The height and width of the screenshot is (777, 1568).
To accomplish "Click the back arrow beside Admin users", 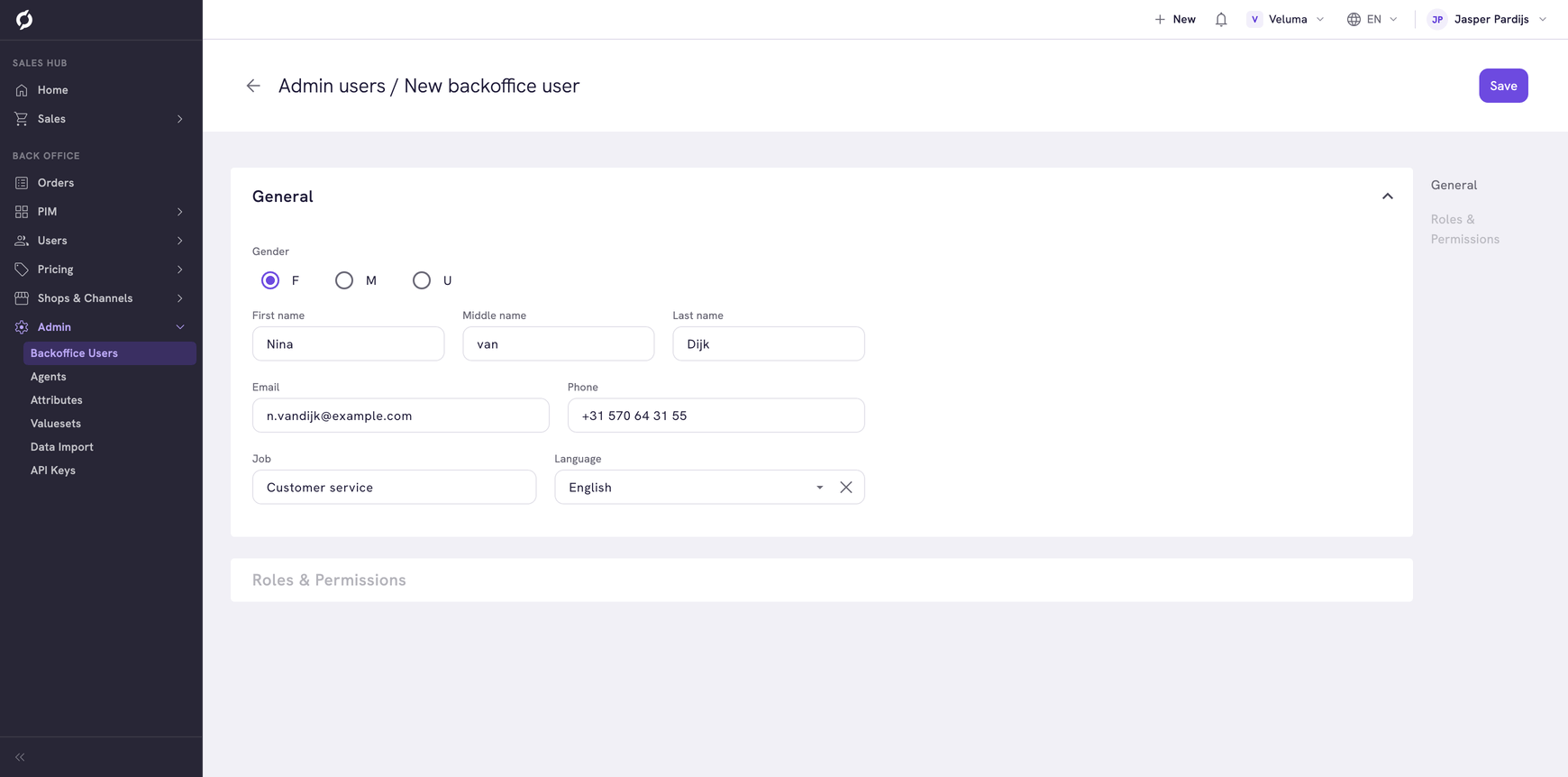I will coord(253,86).
